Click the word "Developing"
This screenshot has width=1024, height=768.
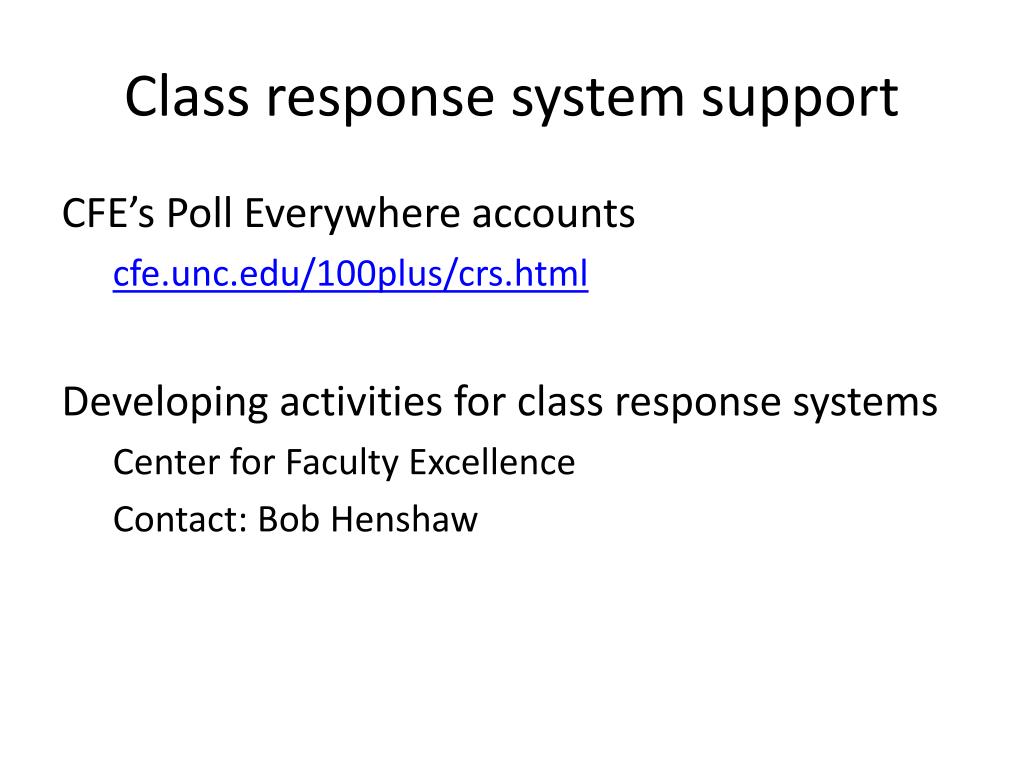(x=165, y=402)
